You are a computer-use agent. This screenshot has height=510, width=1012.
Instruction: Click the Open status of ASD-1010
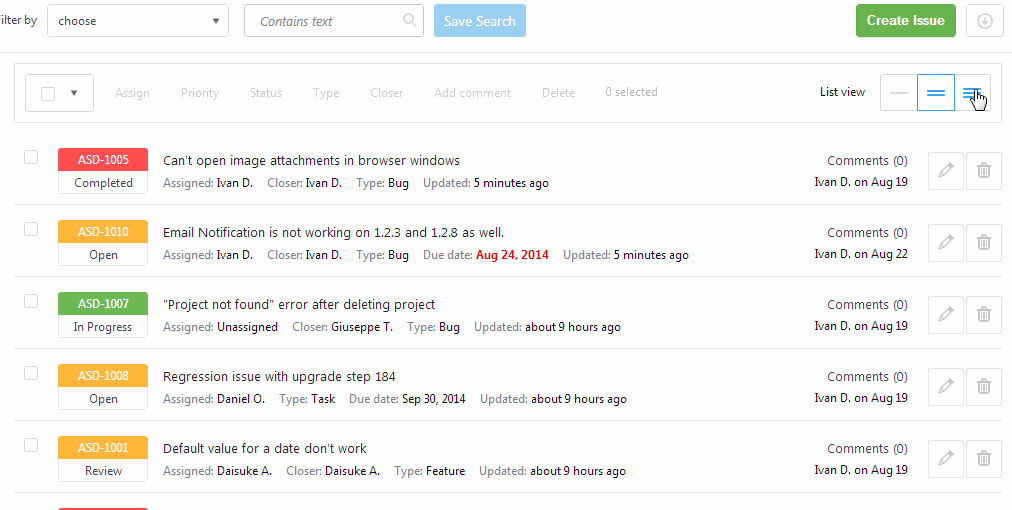point(103,254)
